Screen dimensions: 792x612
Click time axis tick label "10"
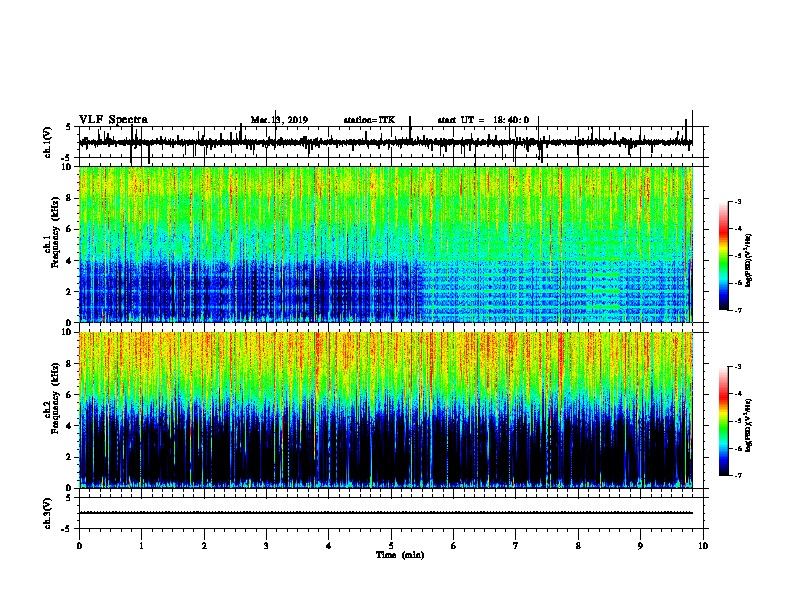[703, 545]
